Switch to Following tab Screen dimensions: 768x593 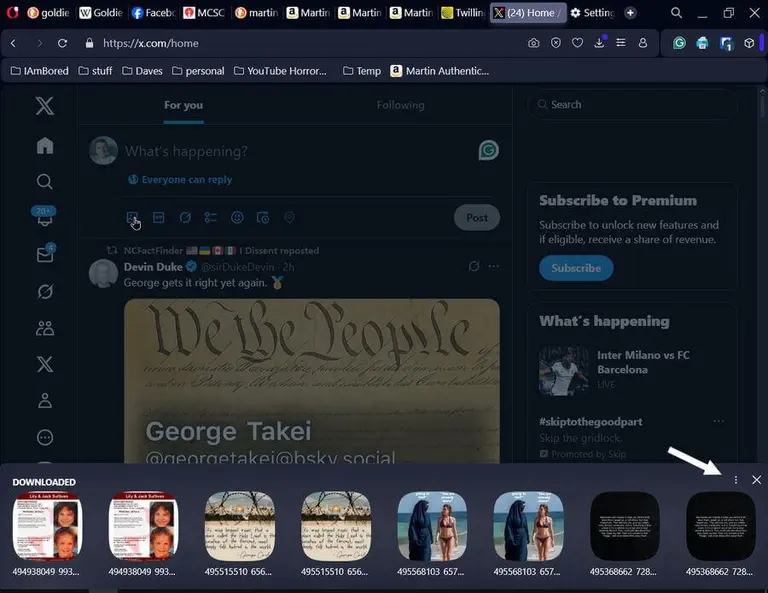click(x=401, y=105)
